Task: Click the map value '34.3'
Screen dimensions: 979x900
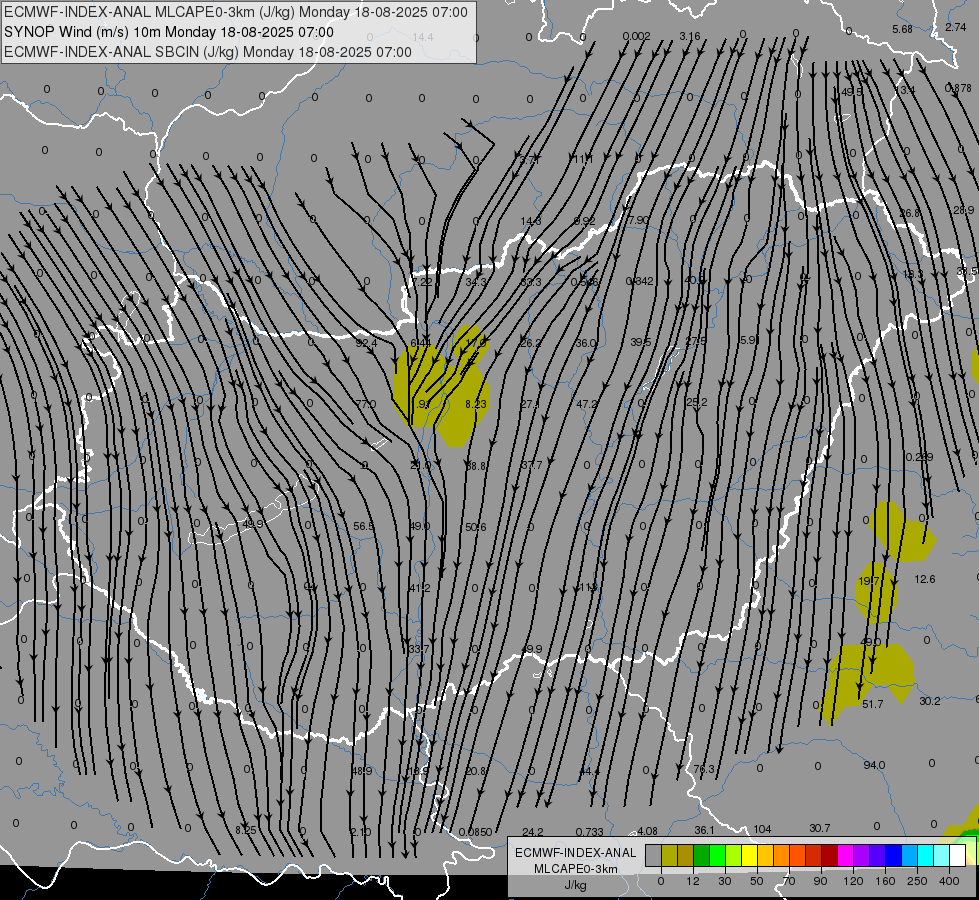Action: pos(476,282)
